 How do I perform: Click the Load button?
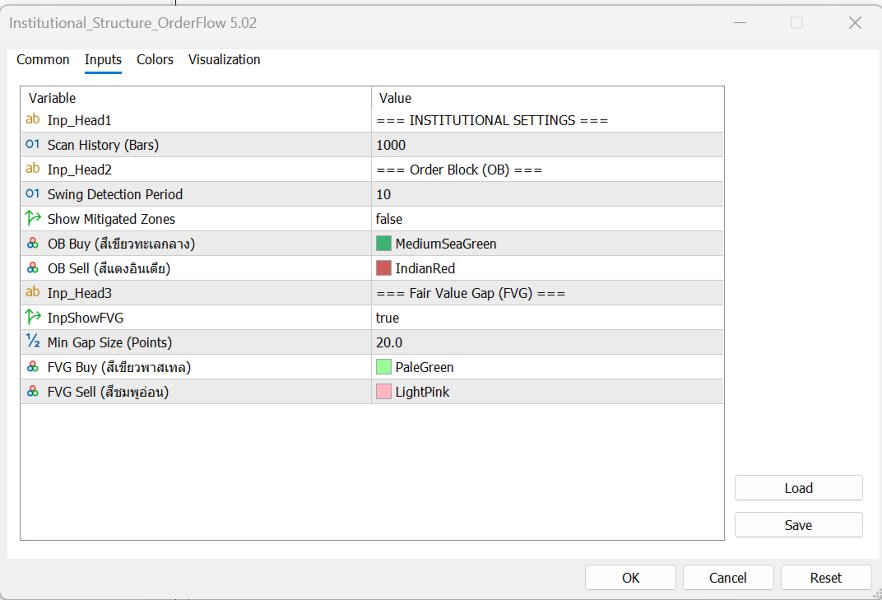pos(797,488)
